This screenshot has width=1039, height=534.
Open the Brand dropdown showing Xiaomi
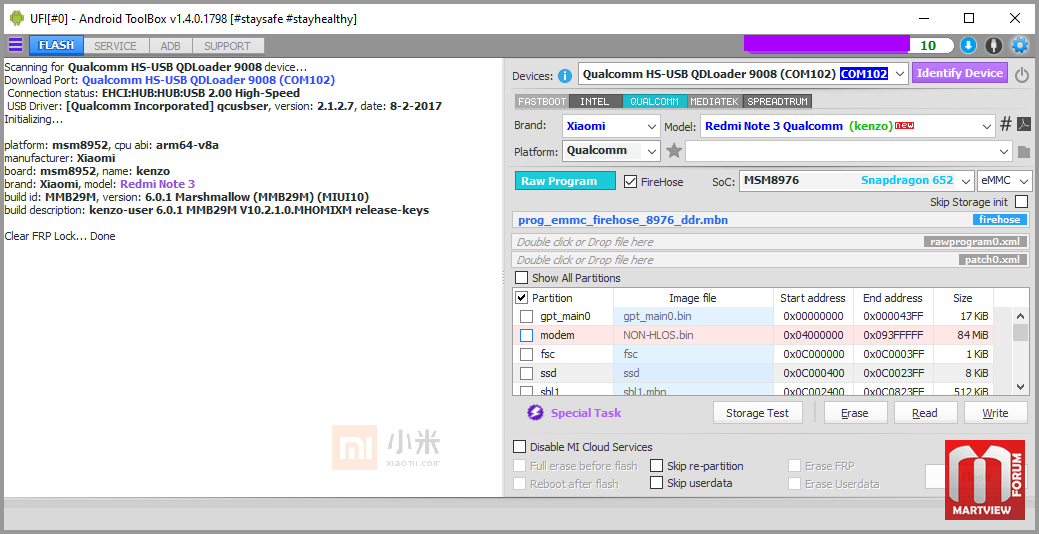(611, 126)
